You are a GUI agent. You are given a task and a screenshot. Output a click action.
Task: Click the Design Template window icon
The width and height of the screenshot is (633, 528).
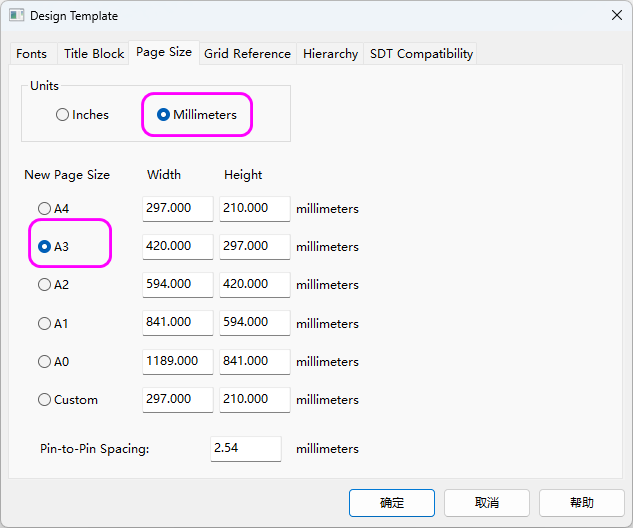click(x=17, y=16)
